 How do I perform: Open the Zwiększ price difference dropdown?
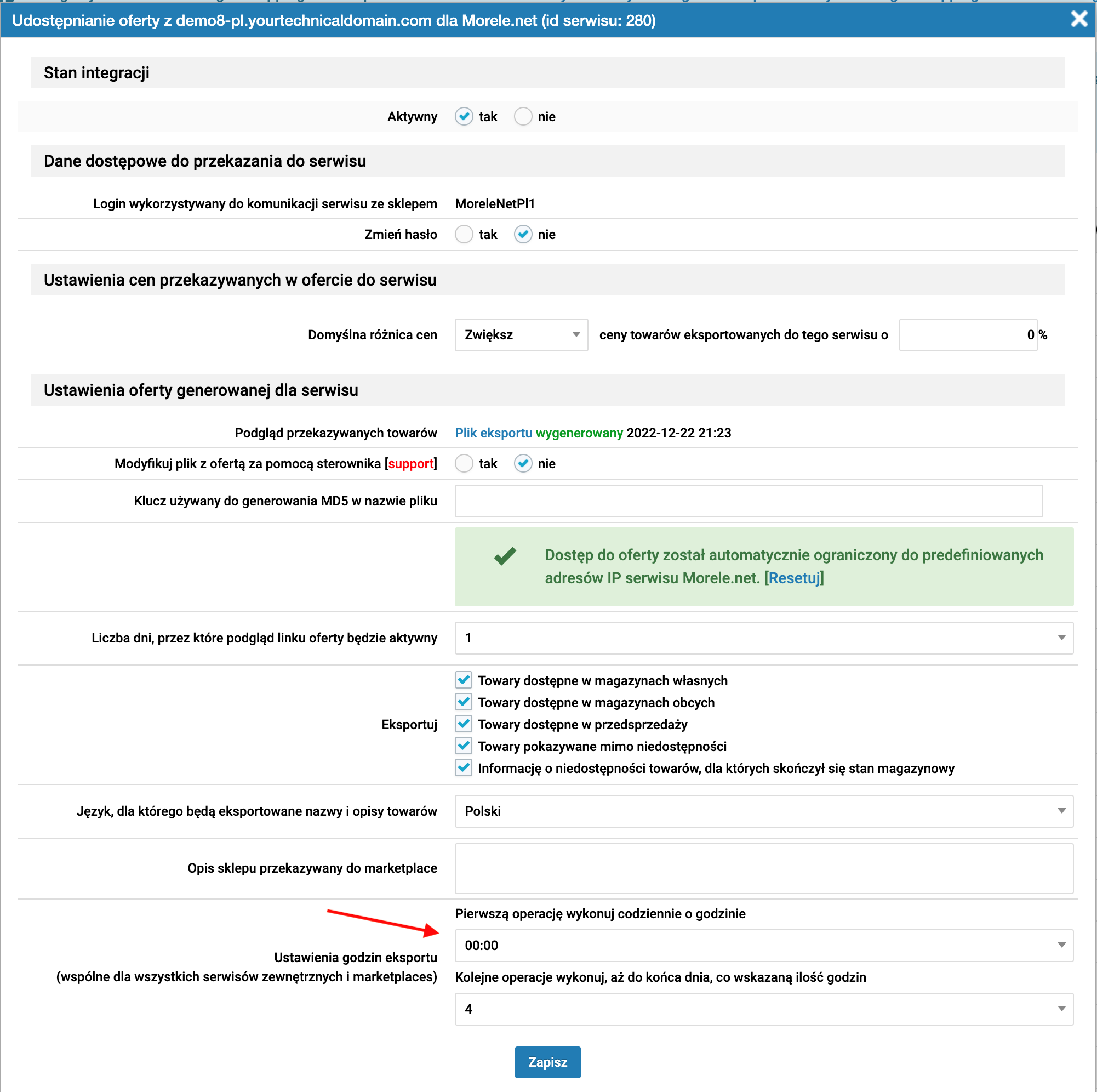tap(521, 334)
